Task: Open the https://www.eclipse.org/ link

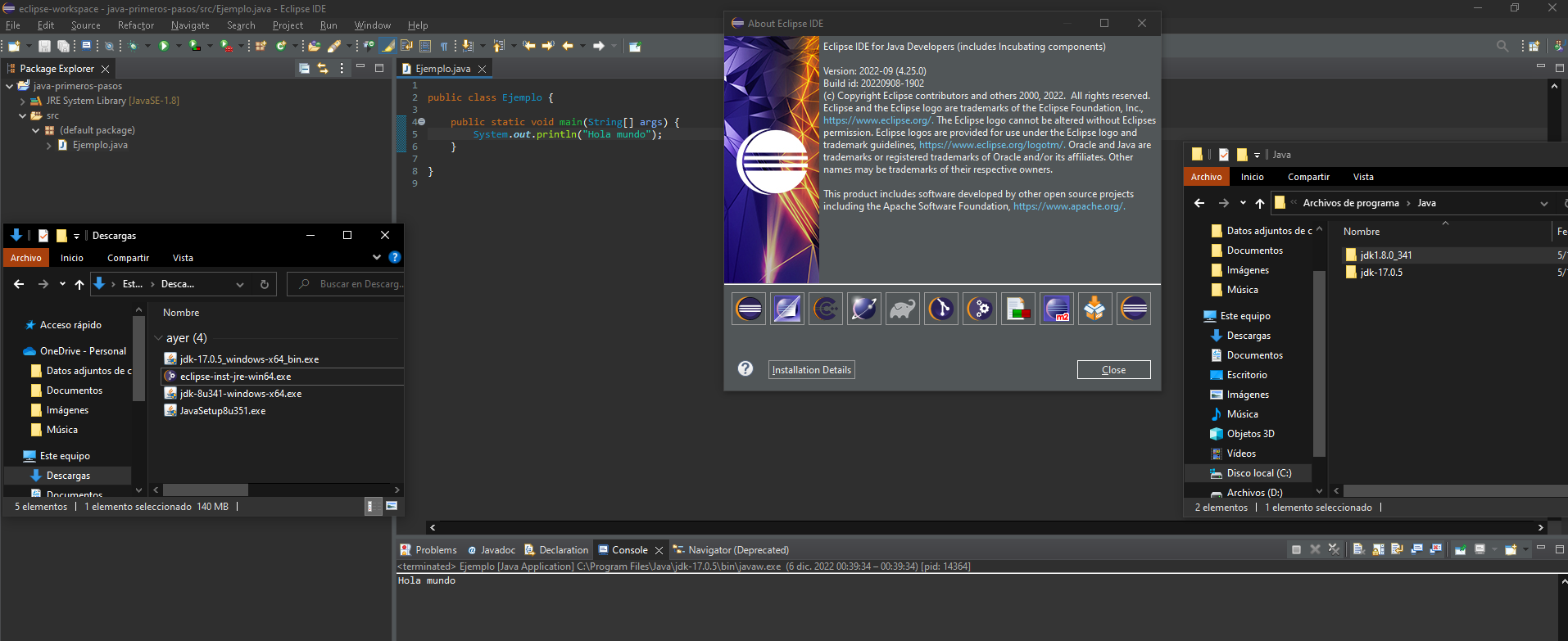Action: click(877, 120)
